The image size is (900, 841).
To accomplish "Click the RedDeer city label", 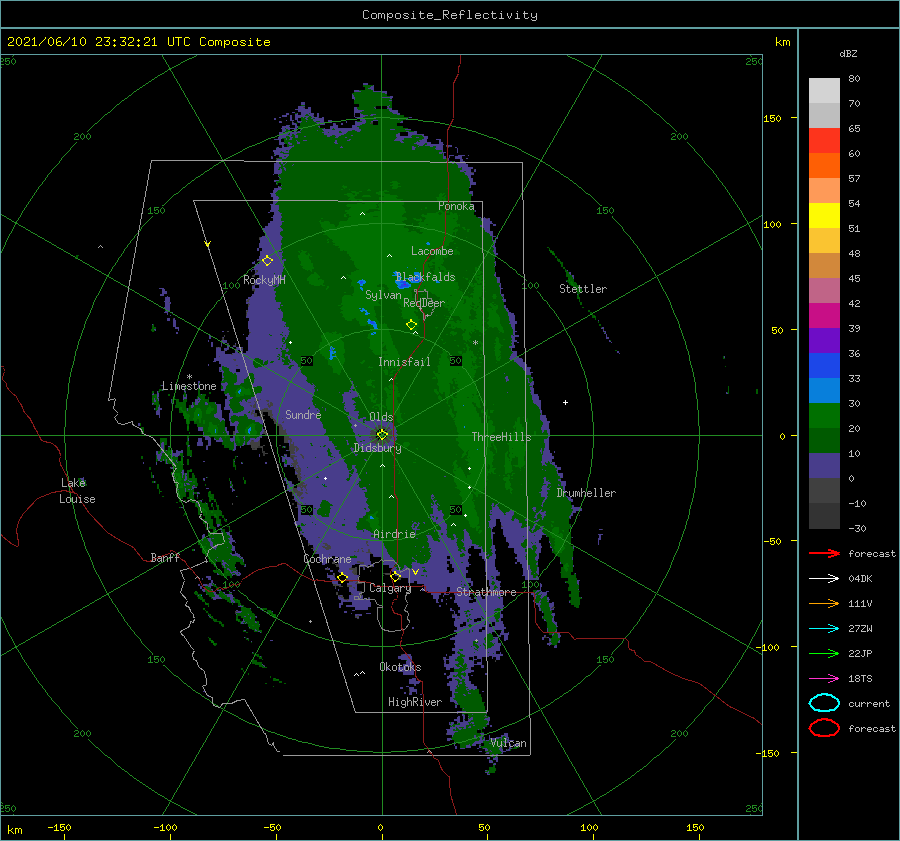I will tap(424, 303).
